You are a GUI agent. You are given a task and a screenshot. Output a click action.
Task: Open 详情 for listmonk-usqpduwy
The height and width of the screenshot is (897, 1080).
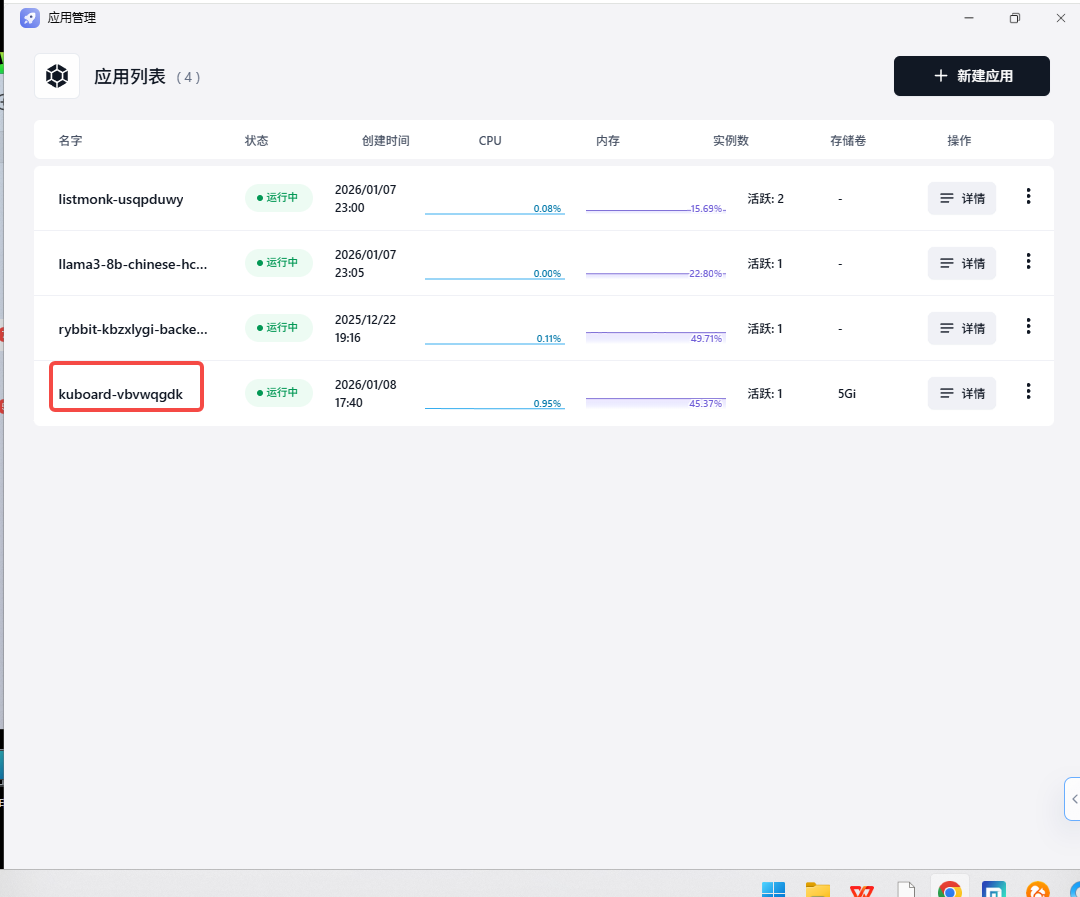pyautogui.click(x=962, y=198)
